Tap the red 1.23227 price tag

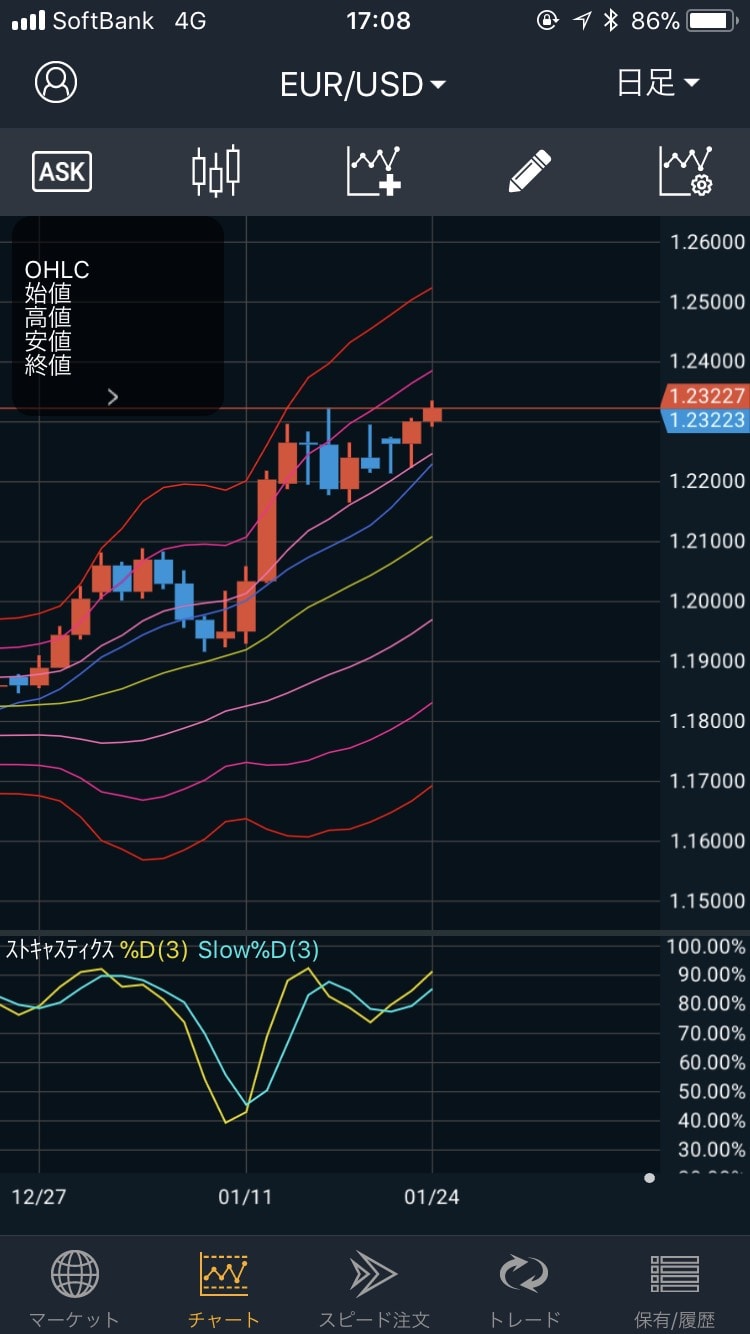(x=706, y=396)
